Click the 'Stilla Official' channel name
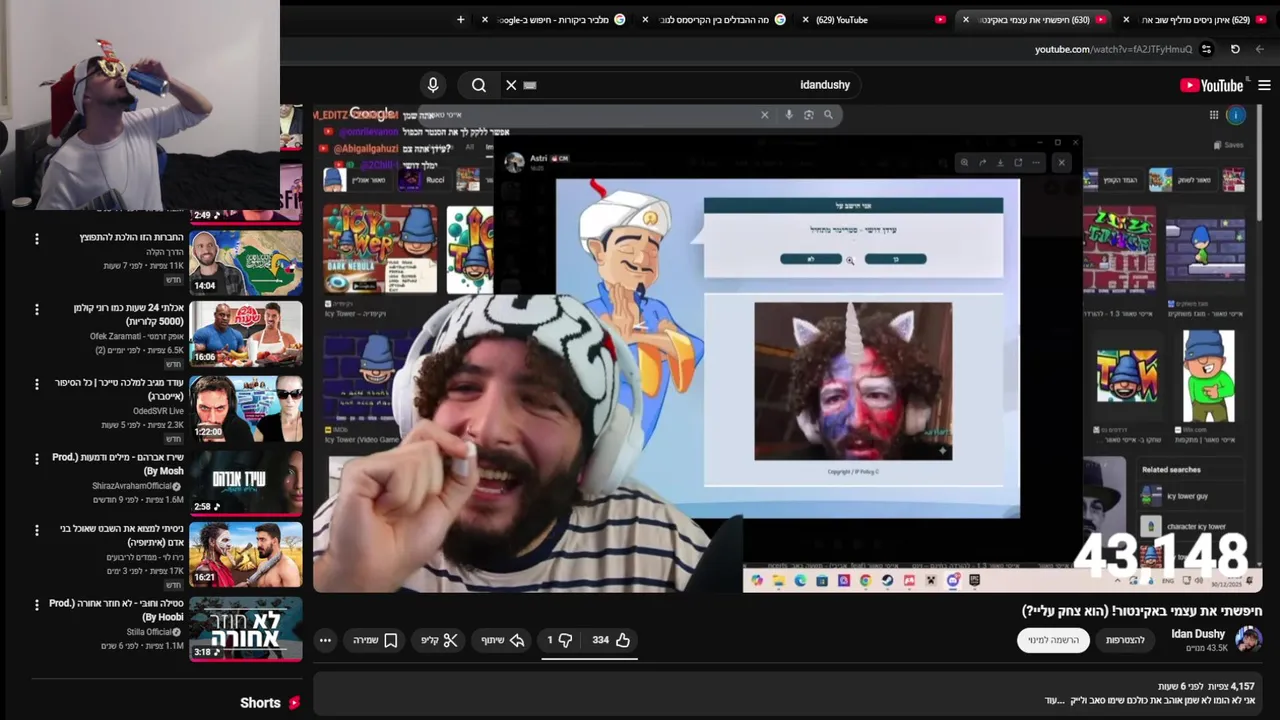The image size is (1280, 720). (149, 632)
